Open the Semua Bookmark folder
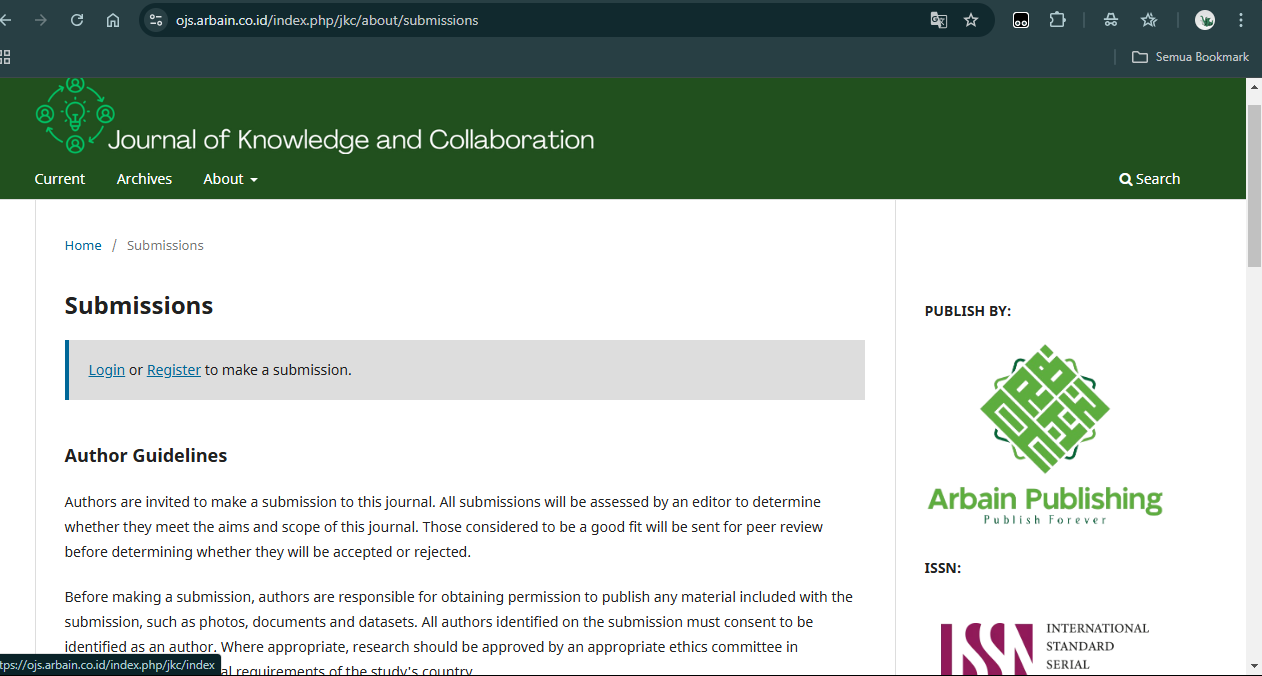This screenshot has width=1262, height=676. click(1190, 57)
